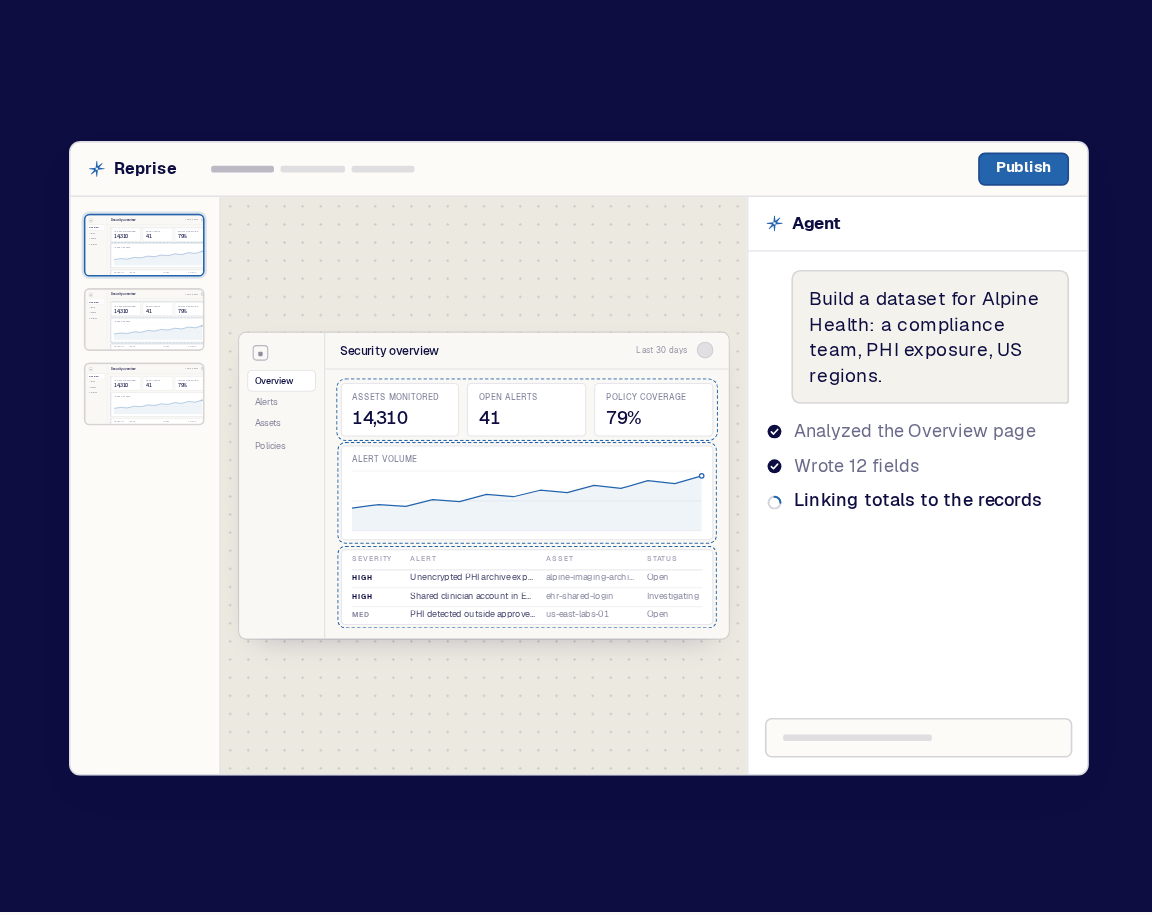Click the Asset column header
The image size is (1152, 915).
tap(560, 559)
